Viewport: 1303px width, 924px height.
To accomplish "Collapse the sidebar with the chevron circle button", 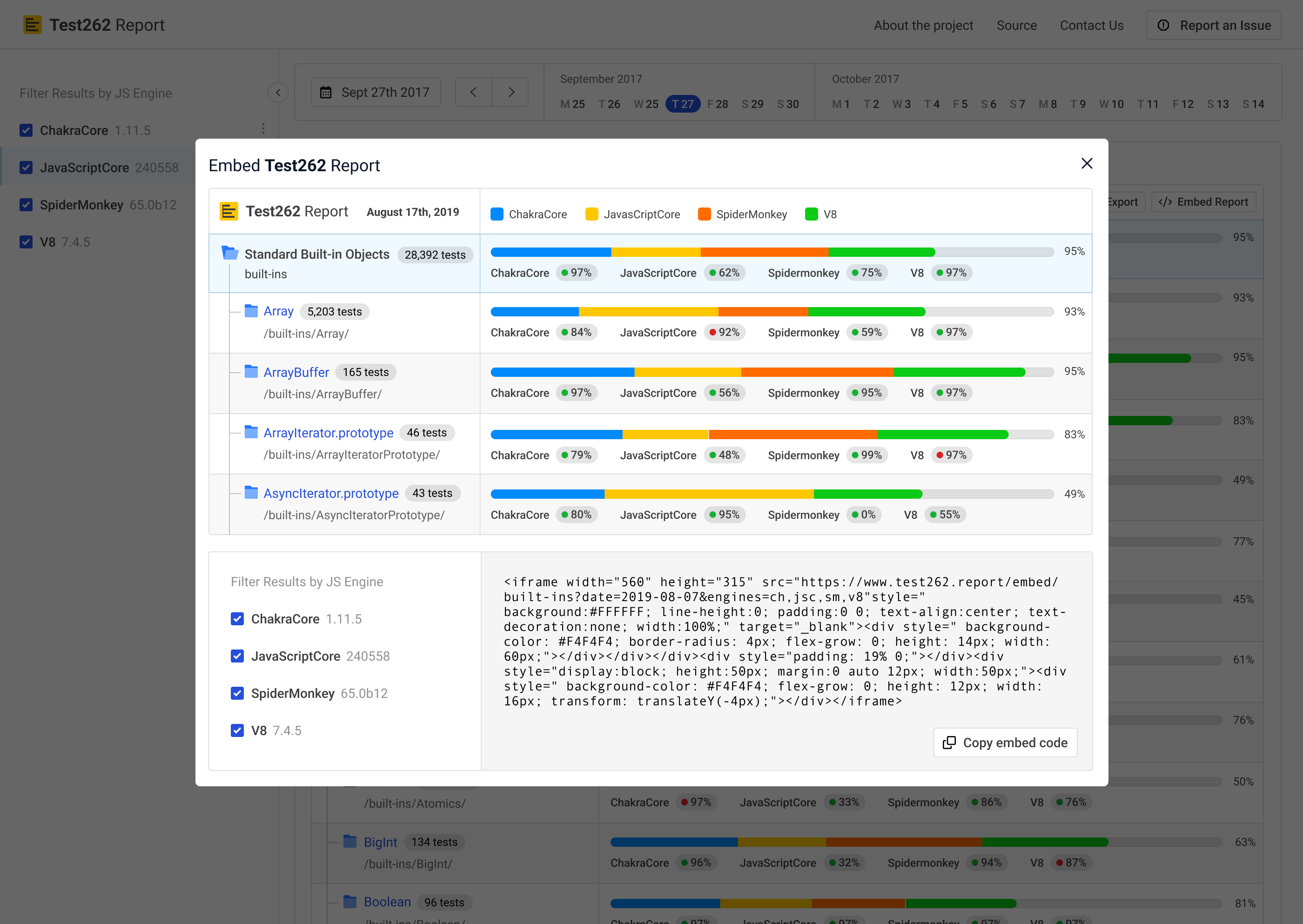I will click(x=278, y=93).
